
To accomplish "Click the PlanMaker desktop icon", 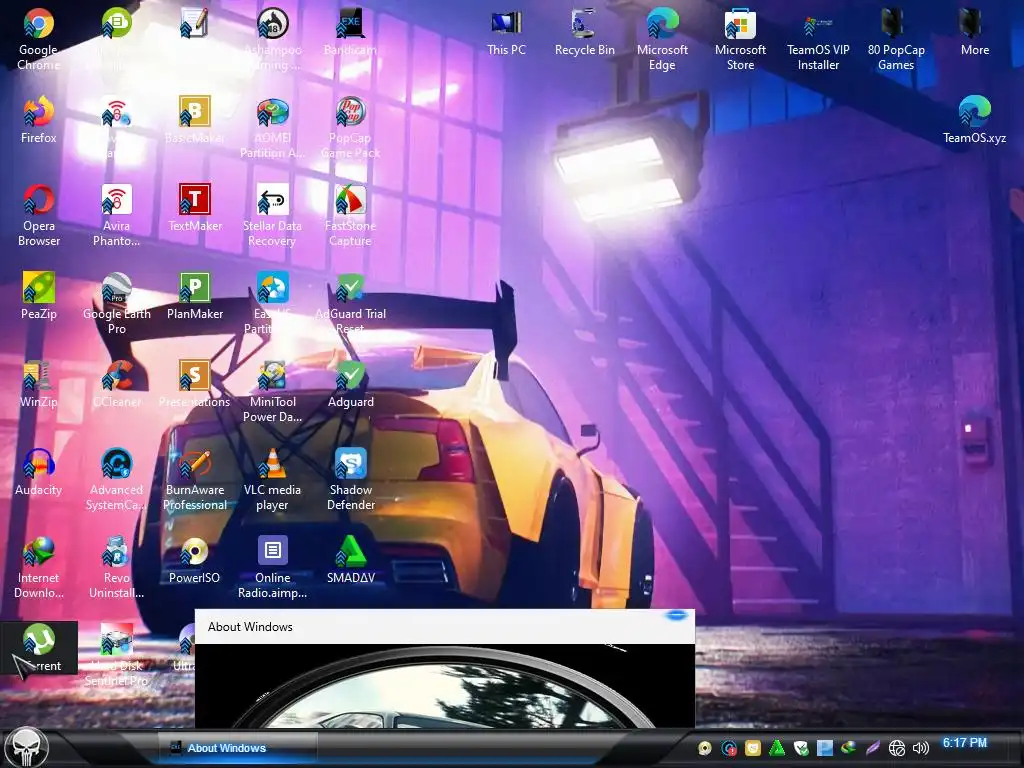I will click(x=195, y=288).
